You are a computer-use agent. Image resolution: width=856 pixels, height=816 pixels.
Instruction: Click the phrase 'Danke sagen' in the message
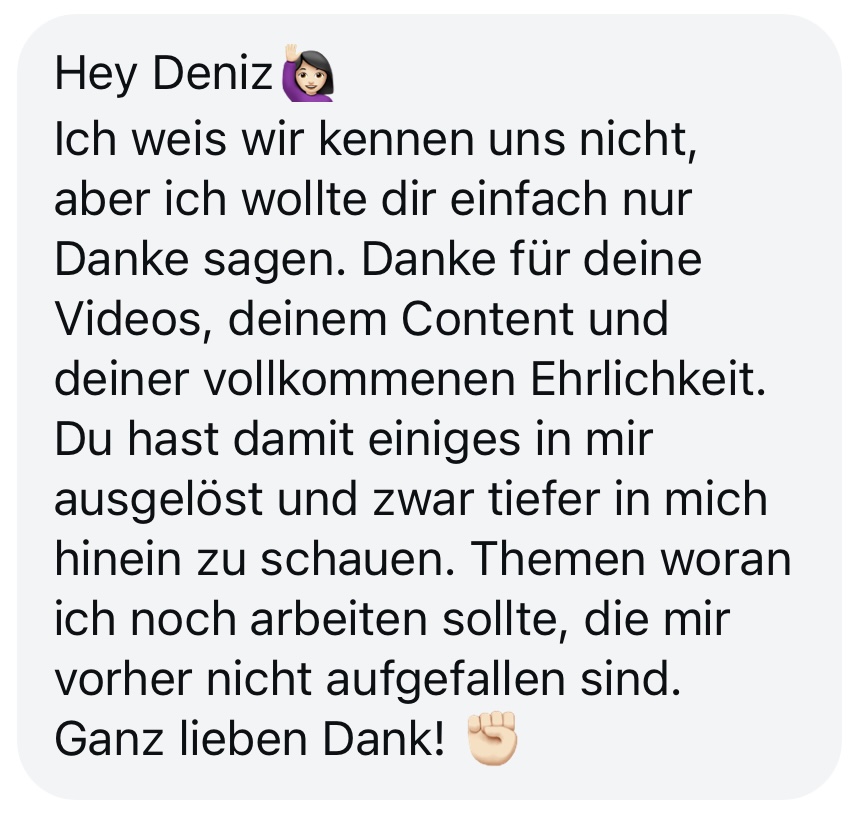[x=197, y=260]
